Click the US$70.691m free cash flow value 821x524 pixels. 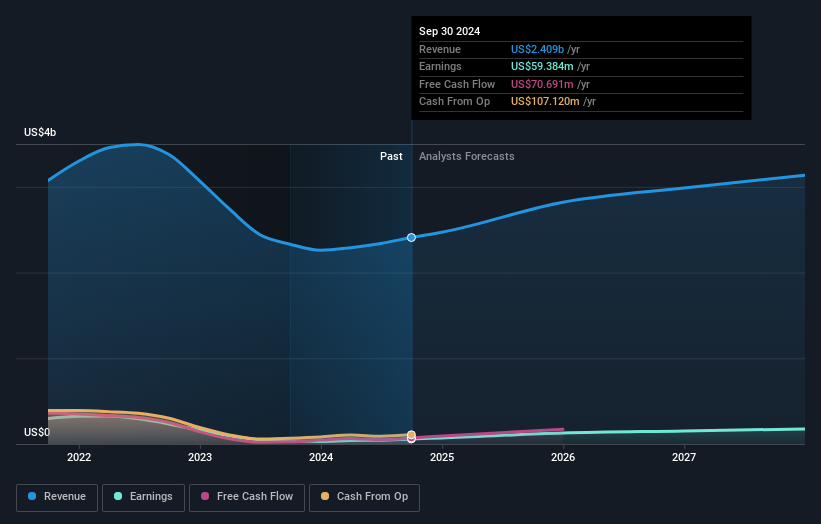point(542,84)
